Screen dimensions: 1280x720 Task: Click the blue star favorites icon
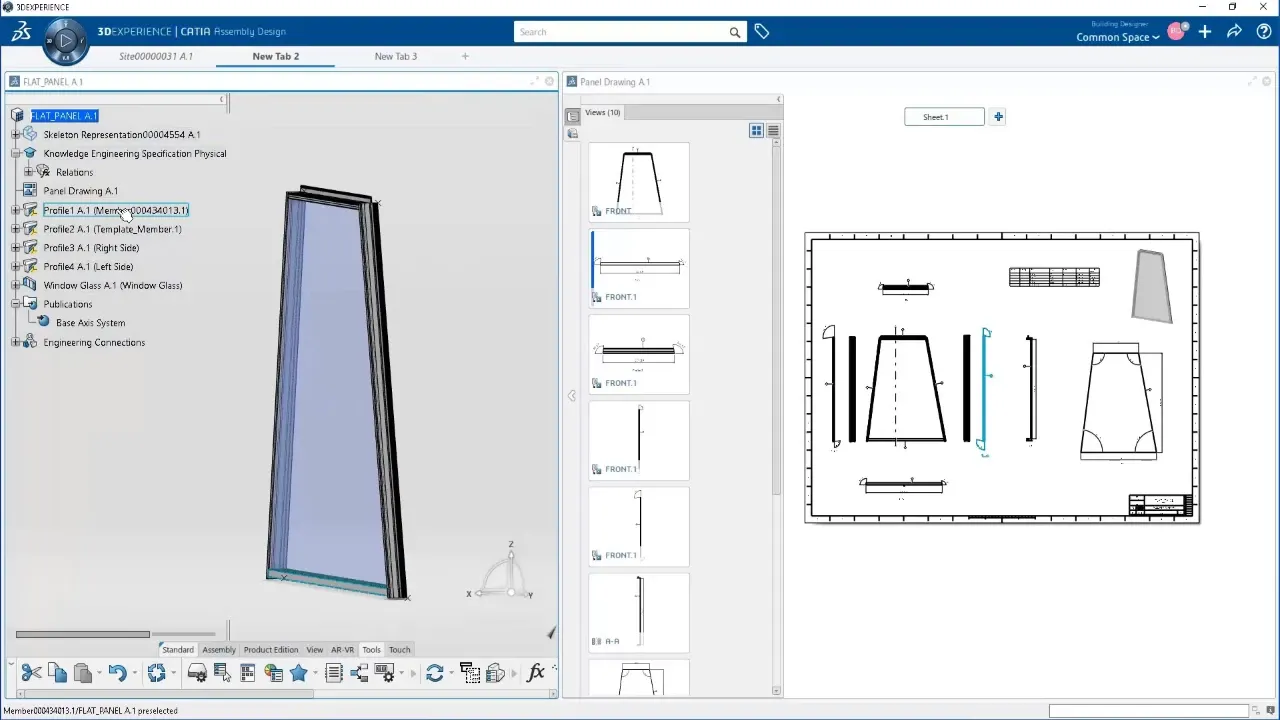300,672
